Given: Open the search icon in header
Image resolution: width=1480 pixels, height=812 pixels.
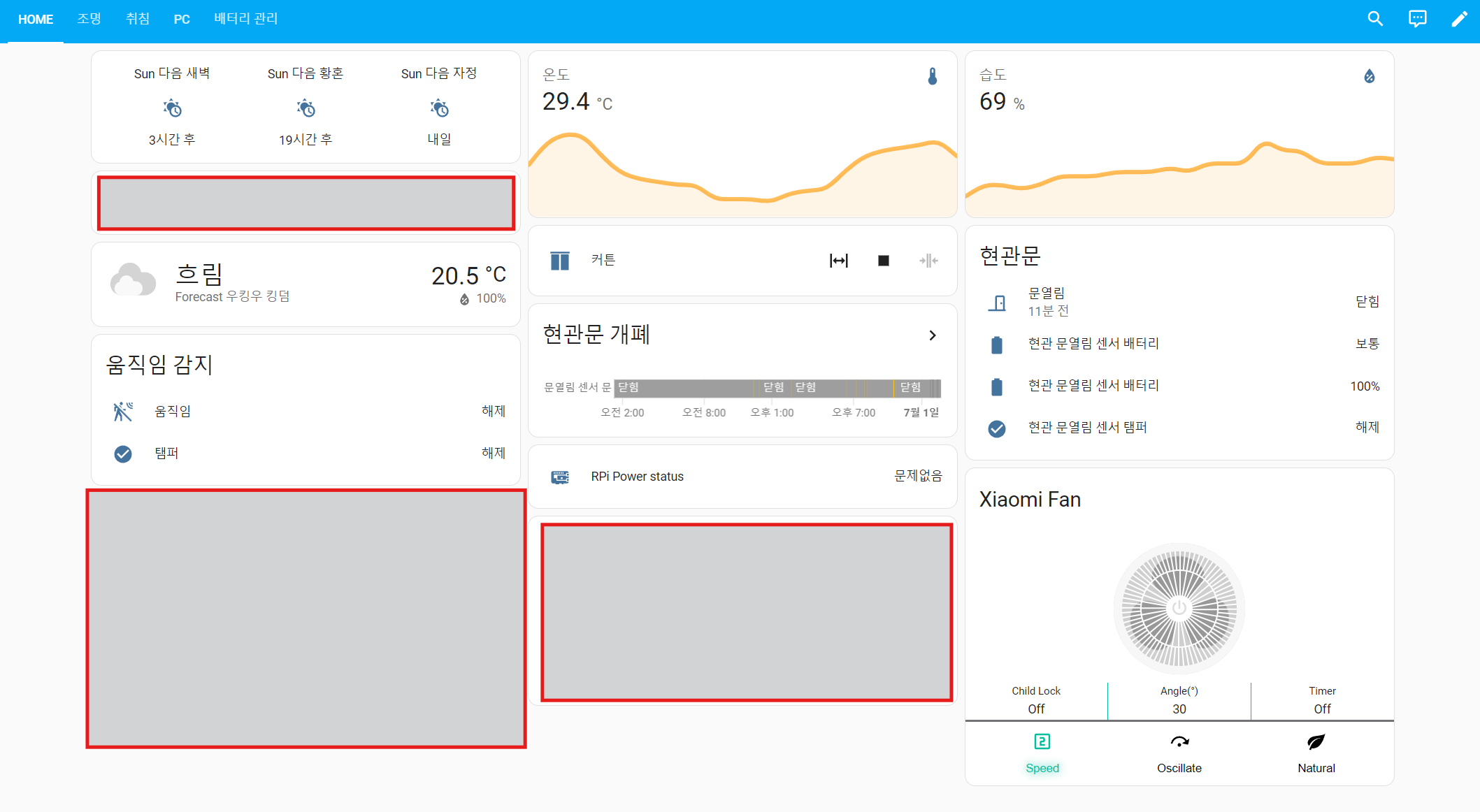Looking at the screenshot, I should pyautogui.click(x=1375, y=19).
